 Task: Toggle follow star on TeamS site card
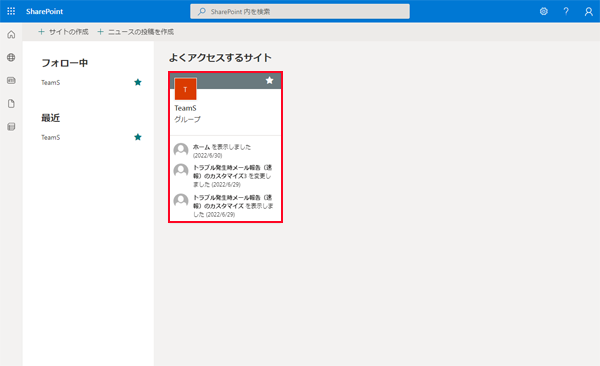tap(269, 80)
